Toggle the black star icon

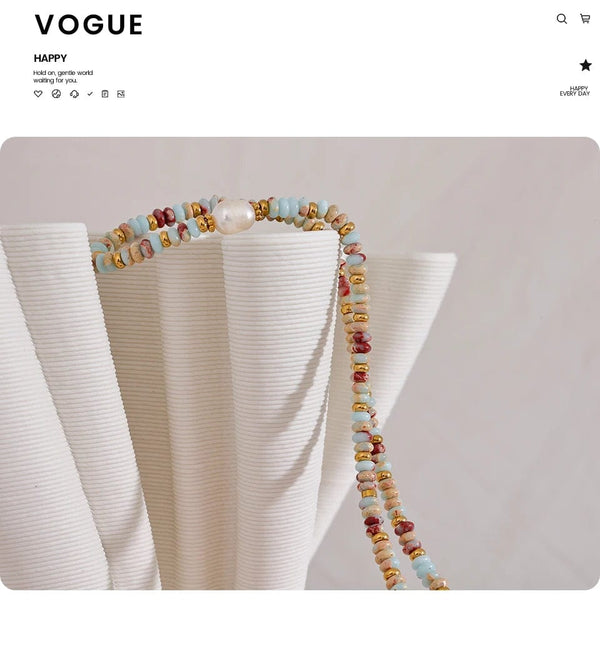[x=586, y=65]
